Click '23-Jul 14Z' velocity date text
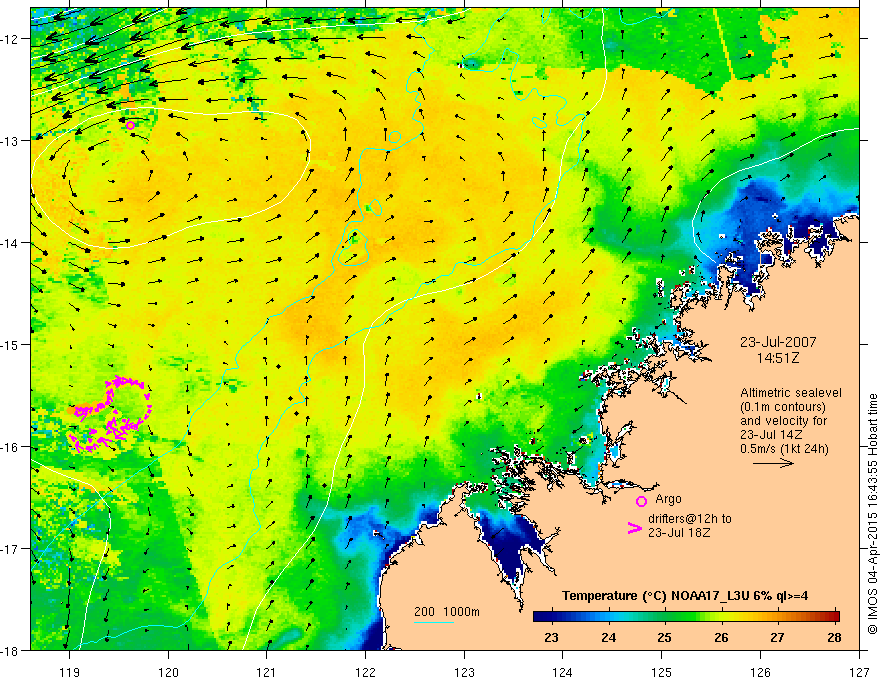880x680 pixels. click(771, 435)
